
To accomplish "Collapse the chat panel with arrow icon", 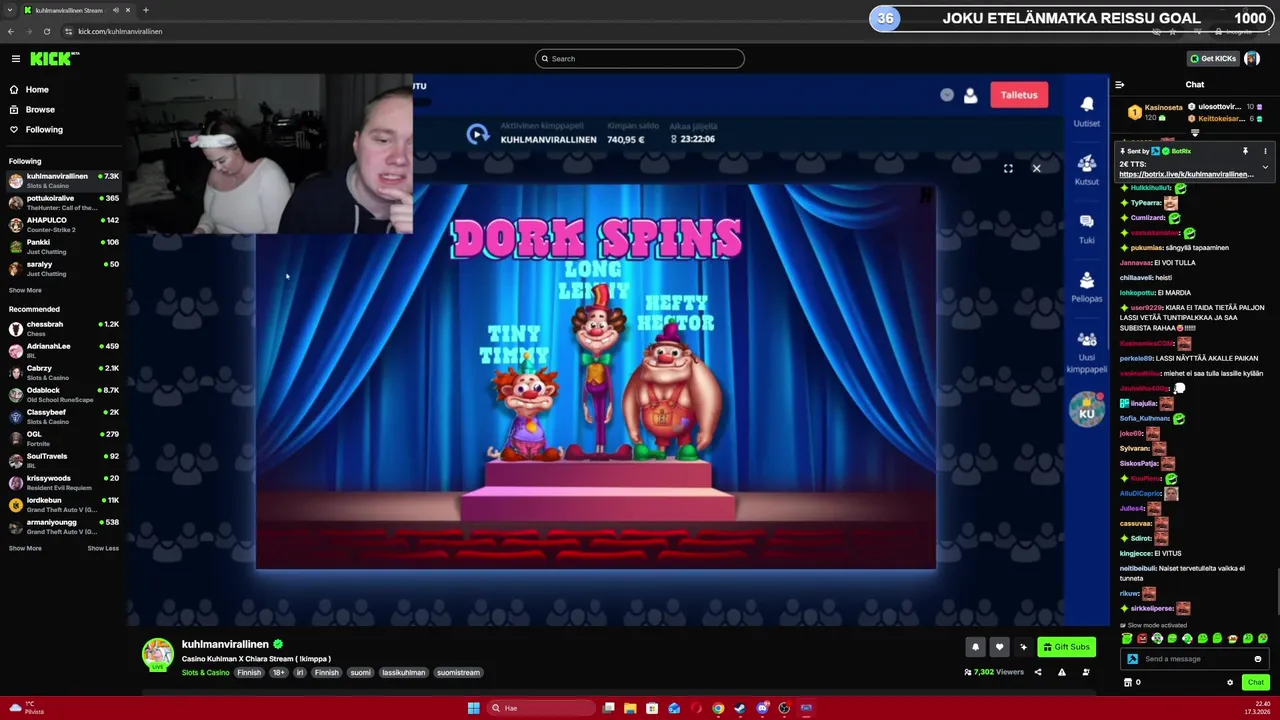I will 1120,85.
